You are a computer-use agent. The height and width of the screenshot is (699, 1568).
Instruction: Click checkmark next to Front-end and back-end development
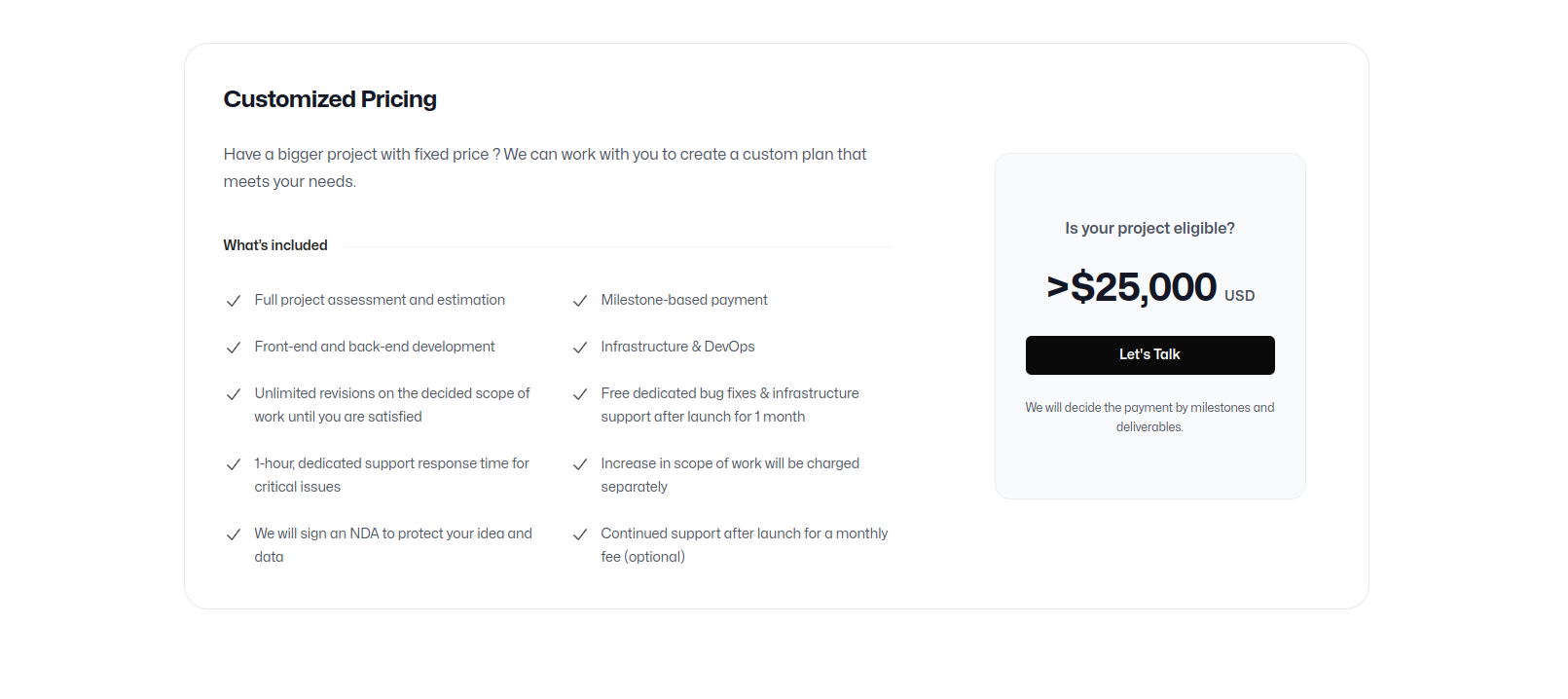(x=234, y=348)
